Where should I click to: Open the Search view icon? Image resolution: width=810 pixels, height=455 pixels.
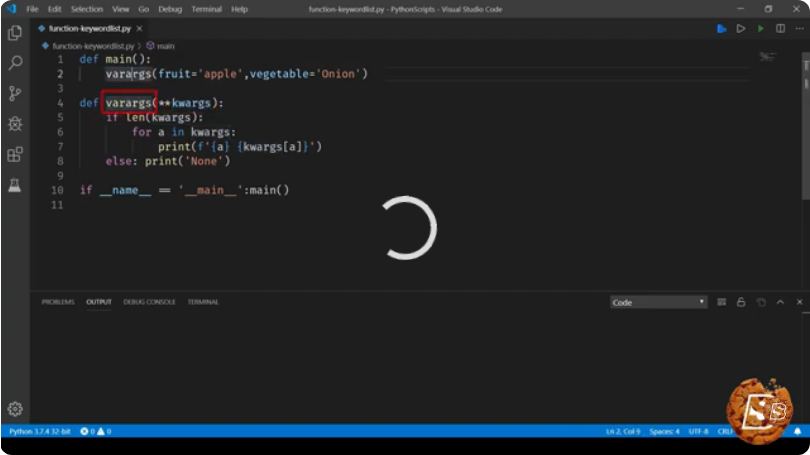point(15,63)
